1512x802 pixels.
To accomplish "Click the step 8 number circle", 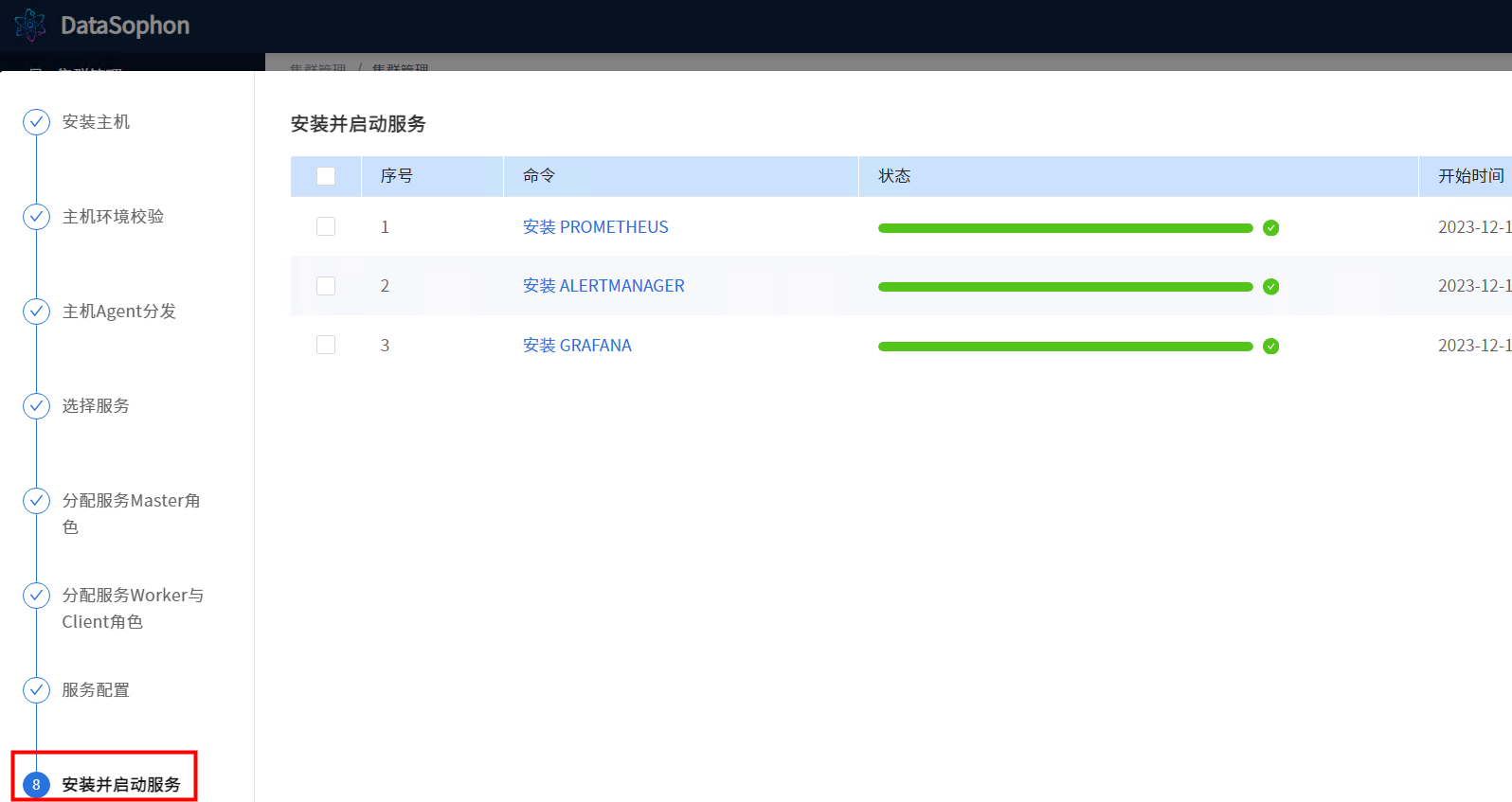I will click(x=36, y=785).
